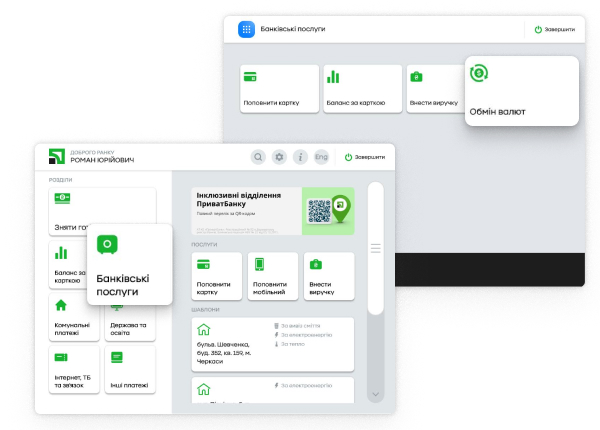Click the search magnifier icon

[258, 157]
